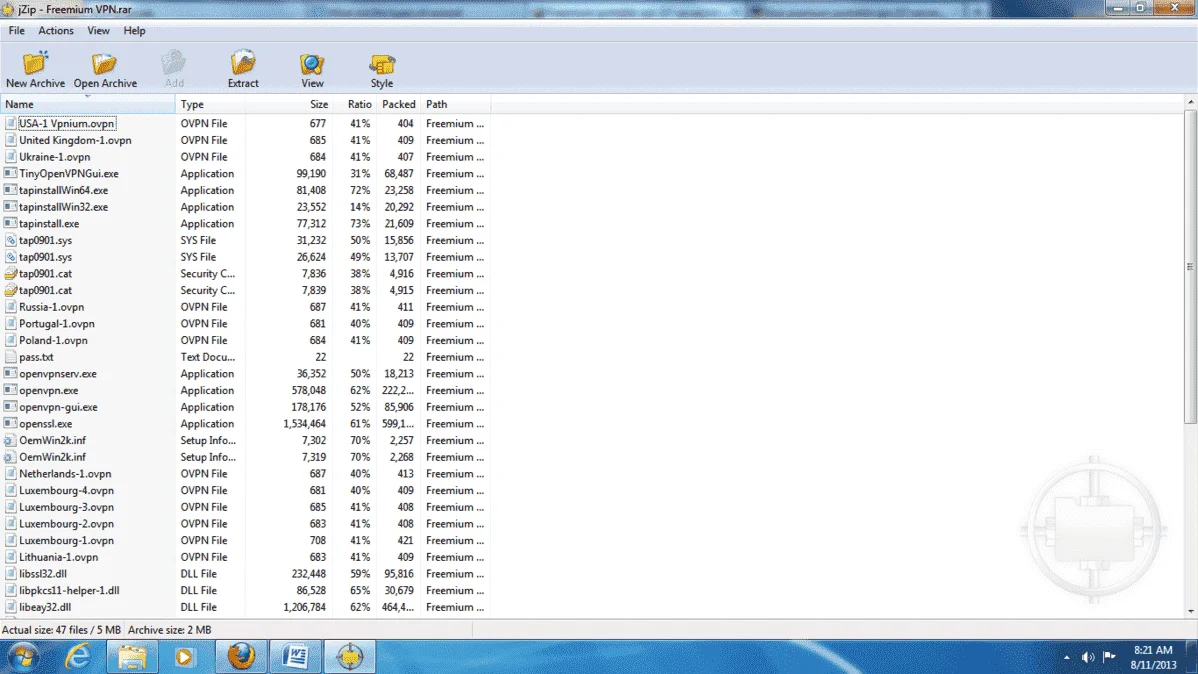1198x674 pixels.
Task: Sort by the Size column header
Action: pyautogui.click(x=289, y=104)
